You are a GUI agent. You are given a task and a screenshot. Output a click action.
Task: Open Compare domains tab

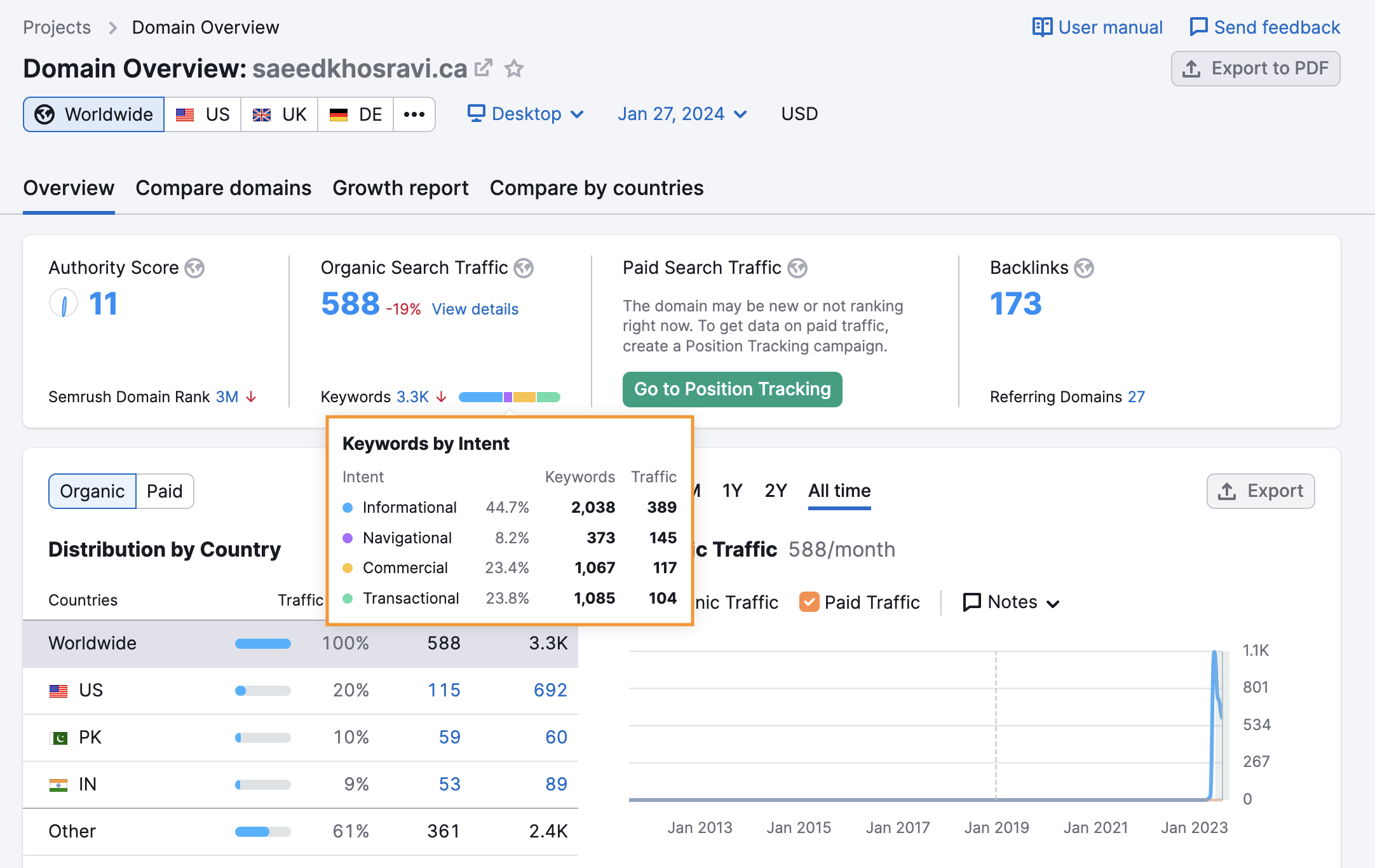tap(224, 188)
